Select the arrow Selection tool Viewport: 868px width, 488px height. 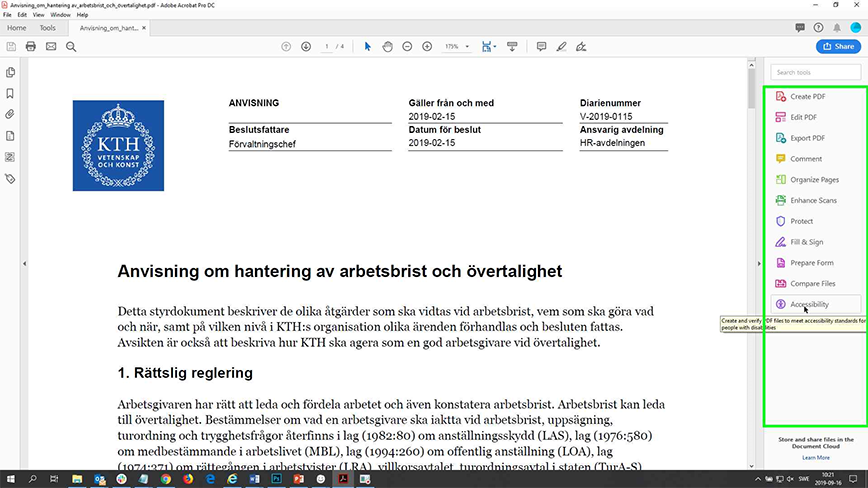point(368,47)
